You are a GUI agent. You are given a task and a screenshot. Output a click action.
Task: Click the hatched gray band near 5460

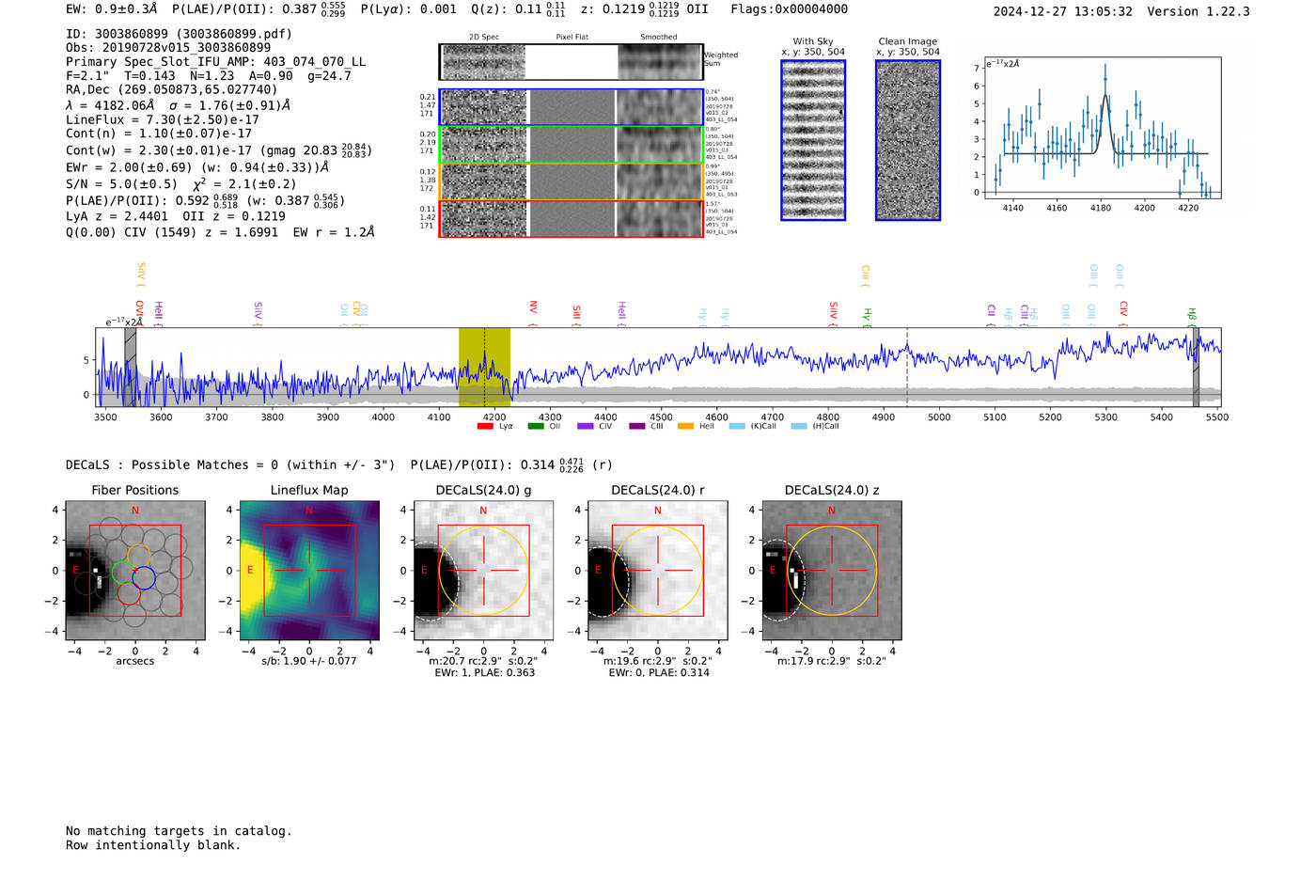(x=1196, y=367)
